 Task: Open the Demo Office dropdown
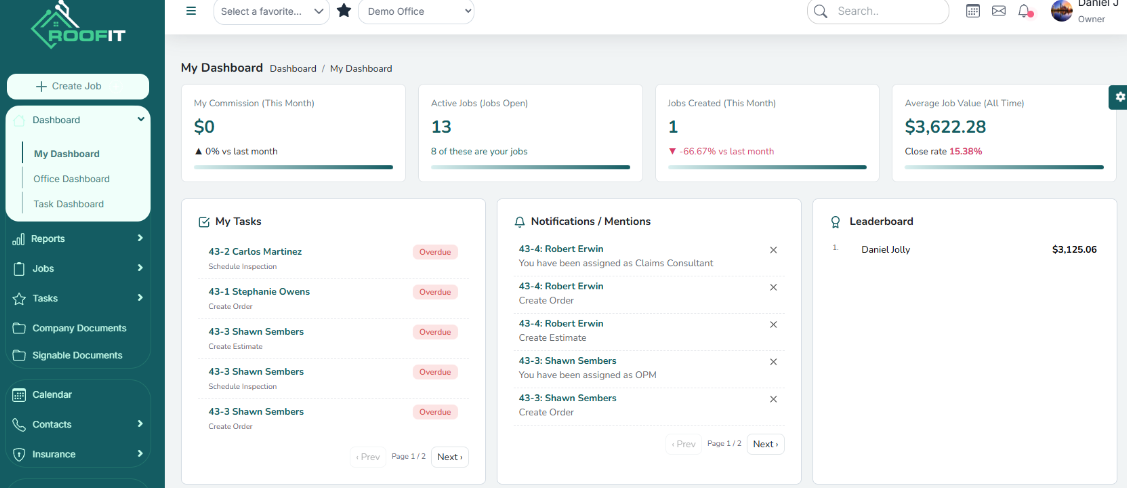[x=416, y=12]
